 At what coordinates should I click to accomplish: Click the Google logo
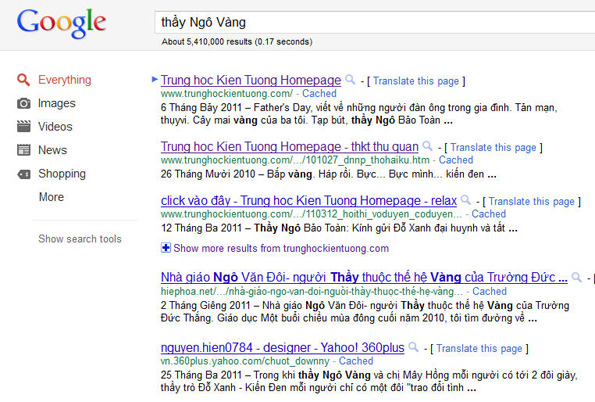click(x=61, y=23)
